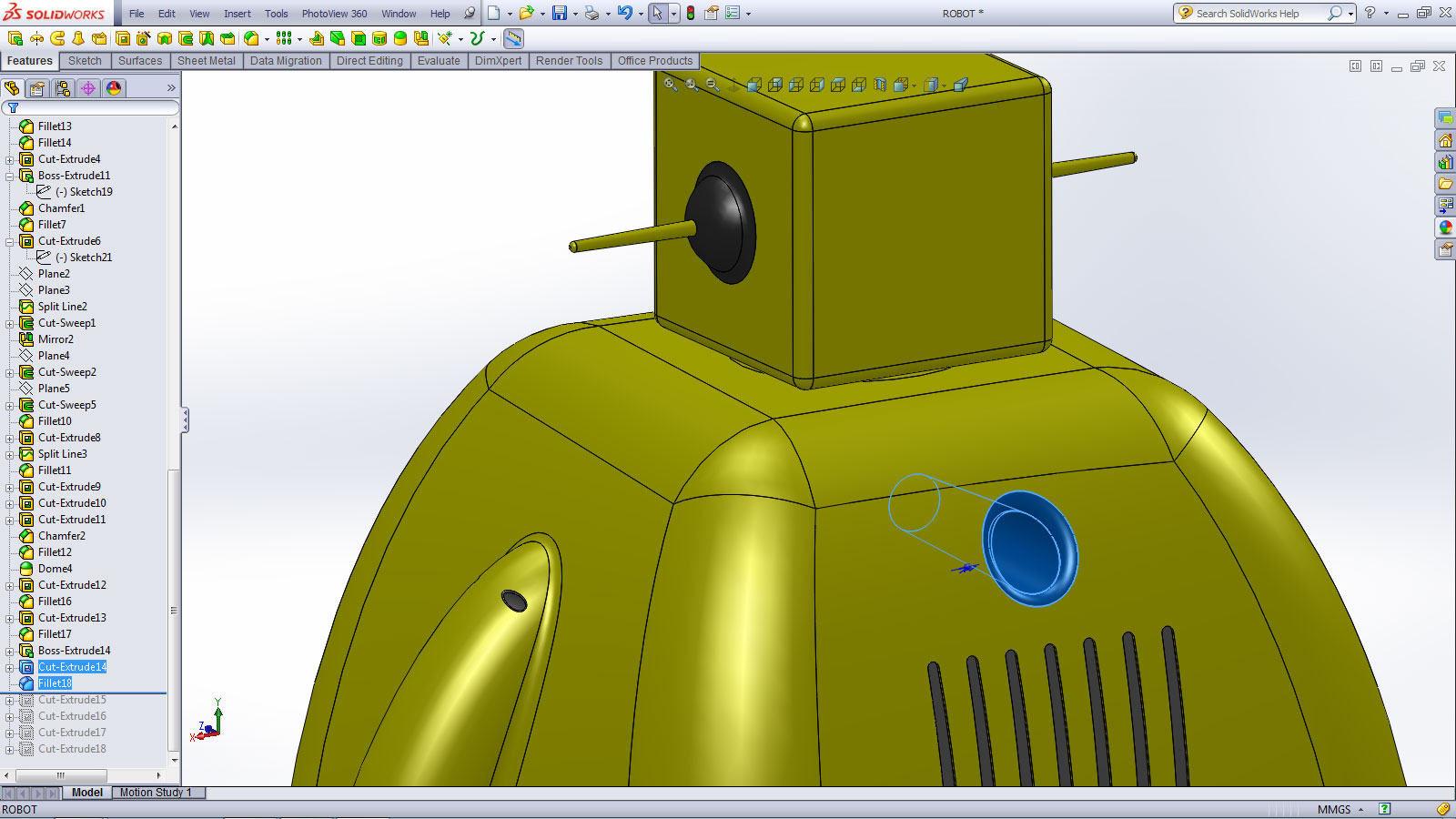Switch to the Evaluate tab
The width and height of the screenshot is (1456, 819).
coord(439,61)
